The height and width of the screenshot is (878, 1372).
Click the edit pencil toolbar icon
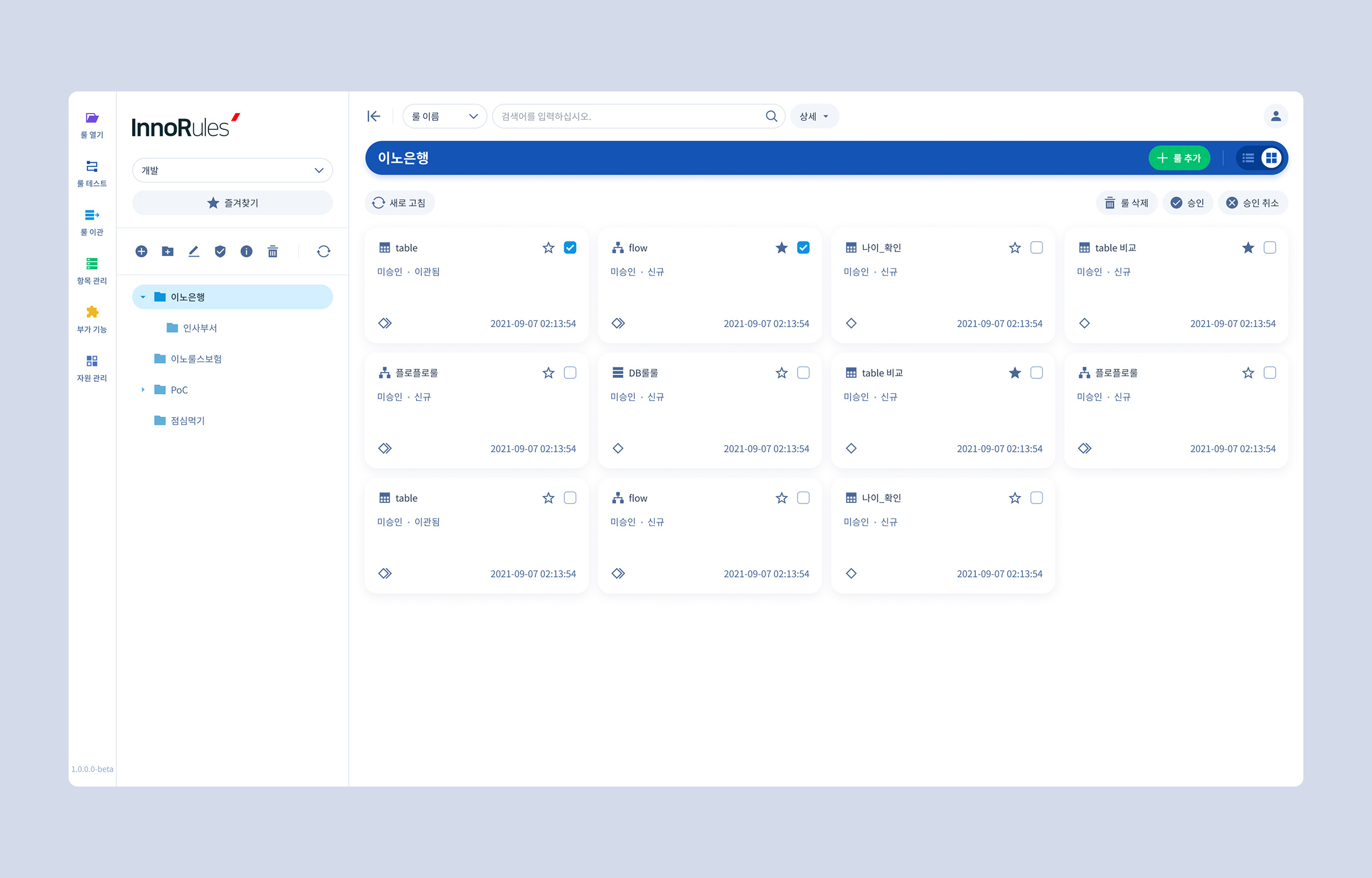(194, 252)
